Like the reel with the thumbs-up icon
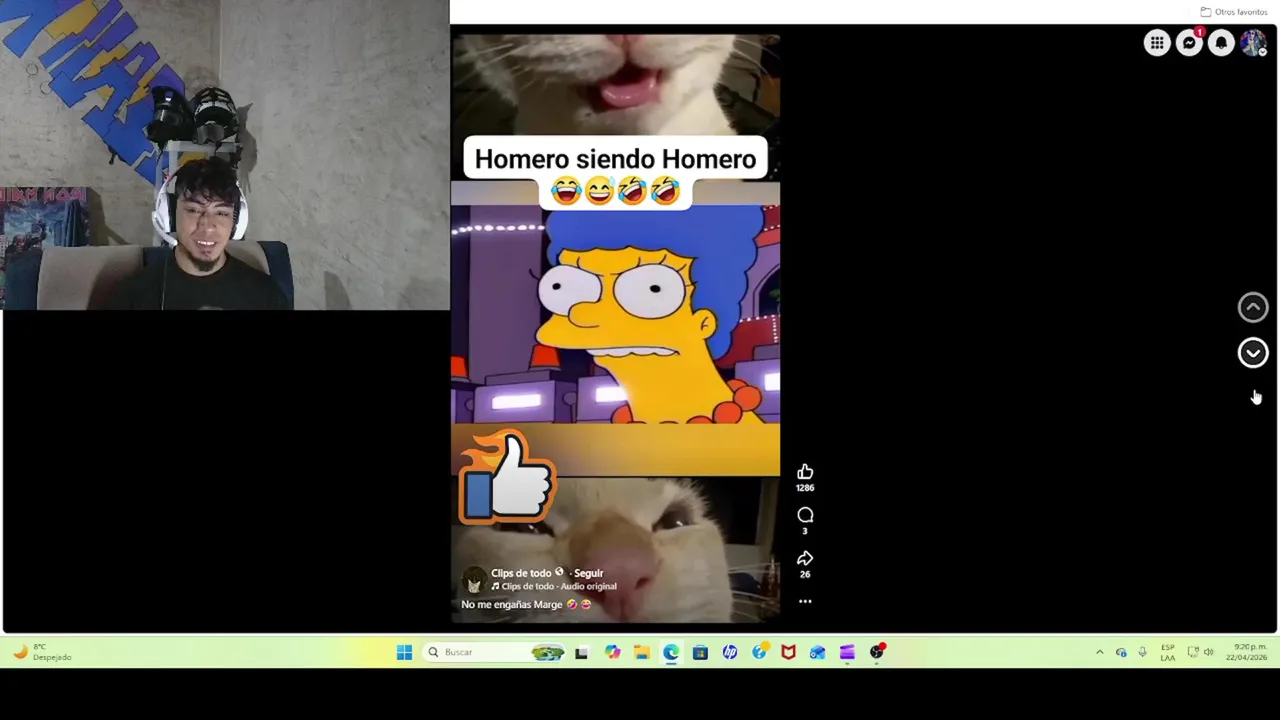 (x=805, y=472)
